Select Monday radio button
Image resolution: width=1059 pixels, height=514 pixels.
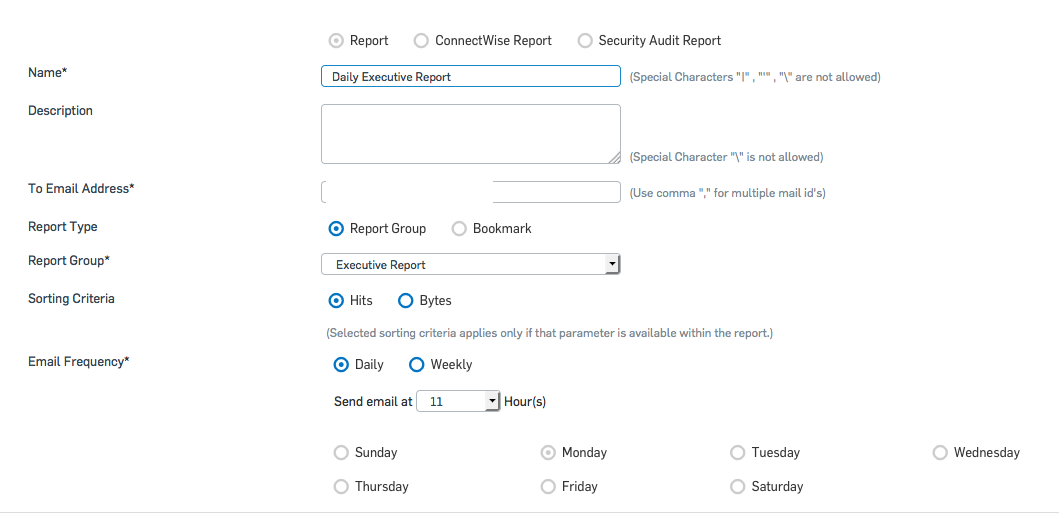click(x=548, y=453)
